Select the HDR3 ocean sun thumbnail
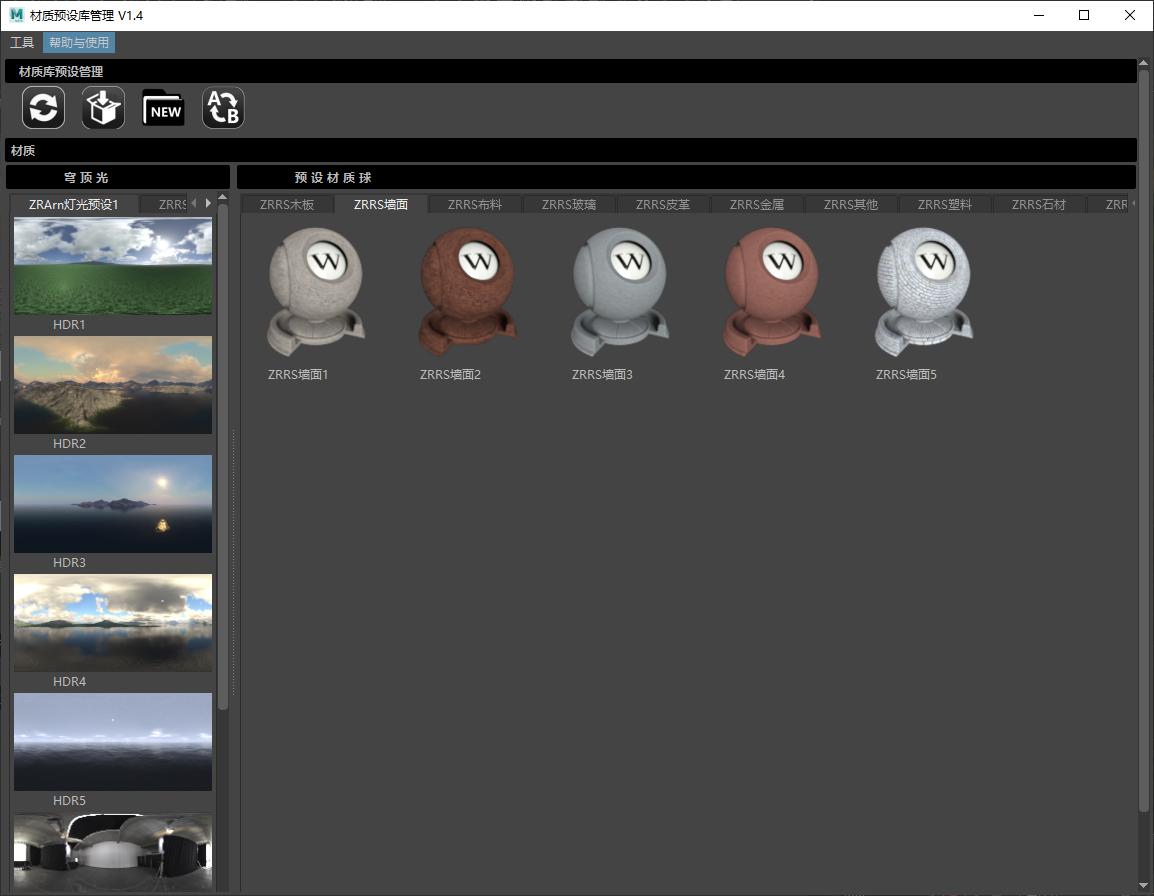The height and width of the screenshot is (896, 1154). [x=113, y=504]
